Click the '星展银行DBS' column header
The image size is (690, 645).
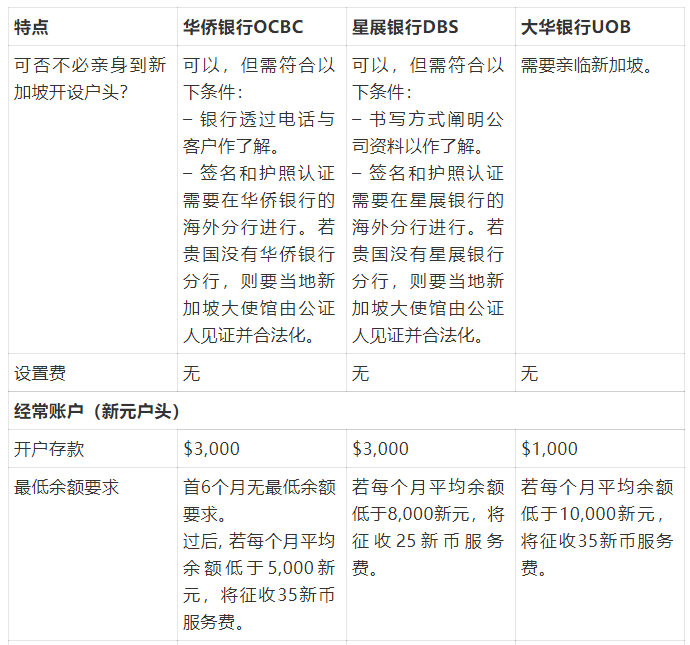(405, 27)
